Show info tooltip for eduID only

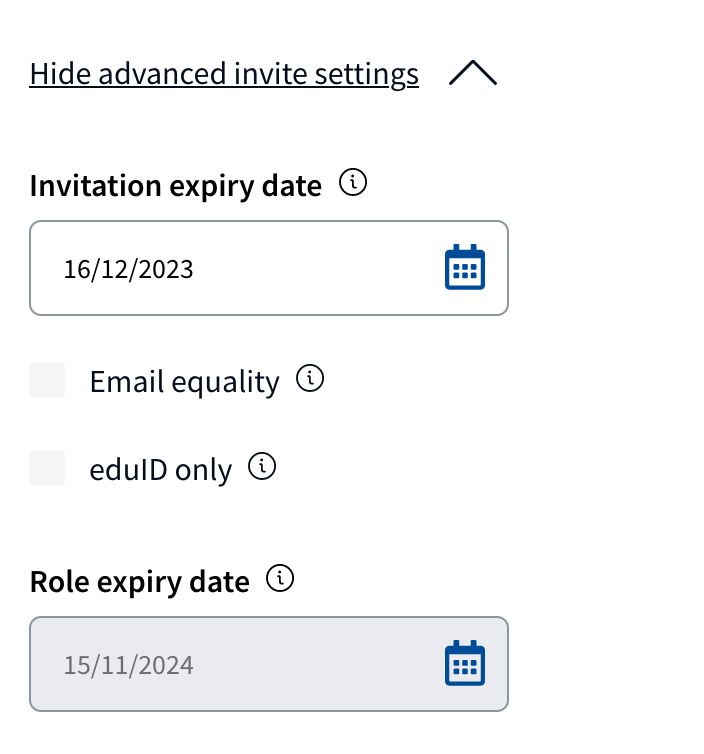262,466
